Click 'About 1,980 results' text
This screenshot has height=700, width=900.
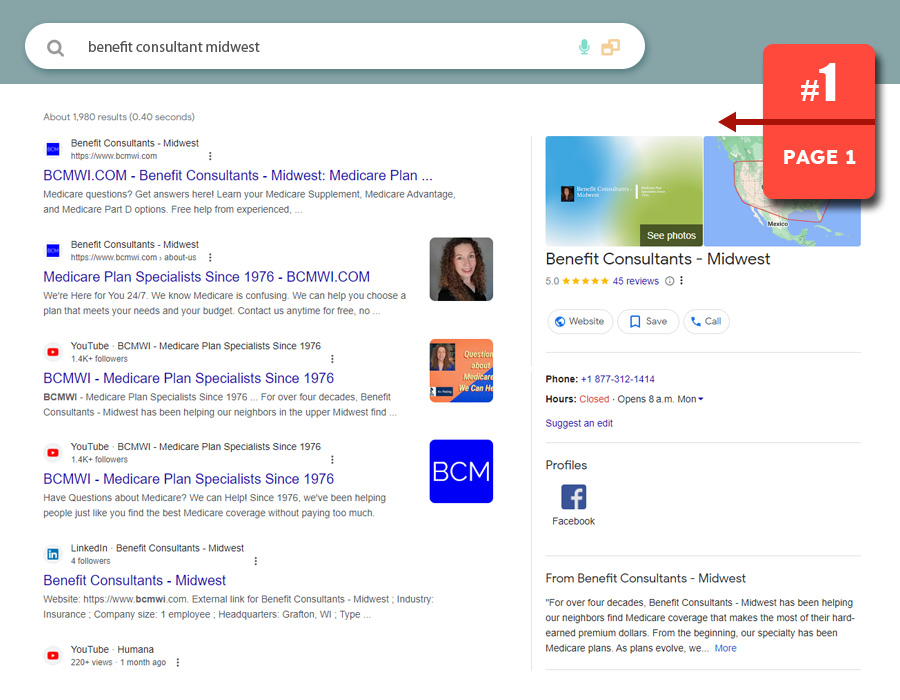pyautogui.click(x=85, y=117)
